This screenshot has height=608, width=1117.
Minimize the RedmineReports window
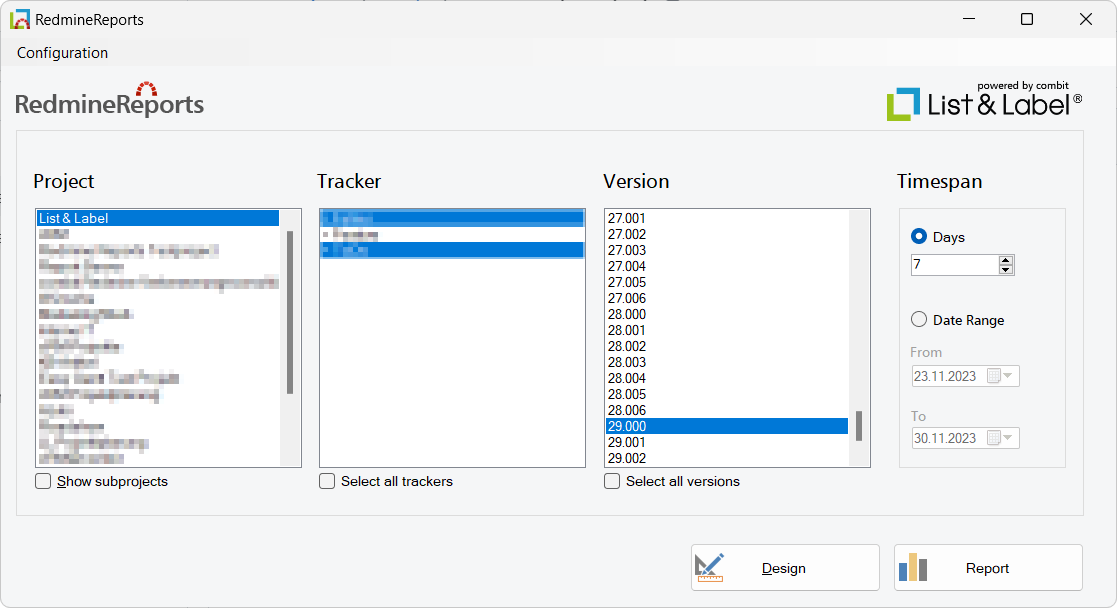969,19
